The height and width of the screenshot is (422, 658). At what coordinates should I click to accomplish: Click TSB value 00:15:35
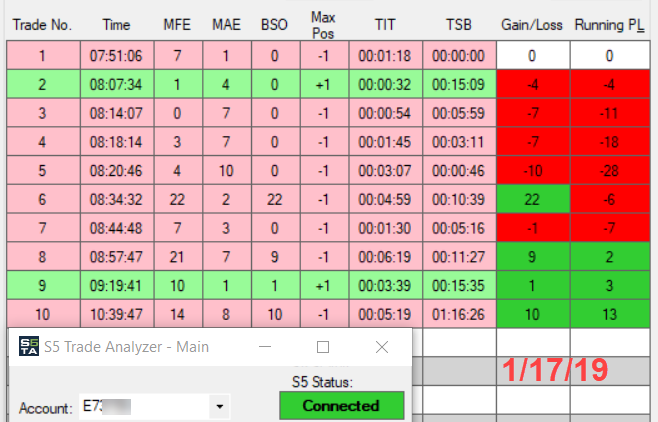pos(460,286)
